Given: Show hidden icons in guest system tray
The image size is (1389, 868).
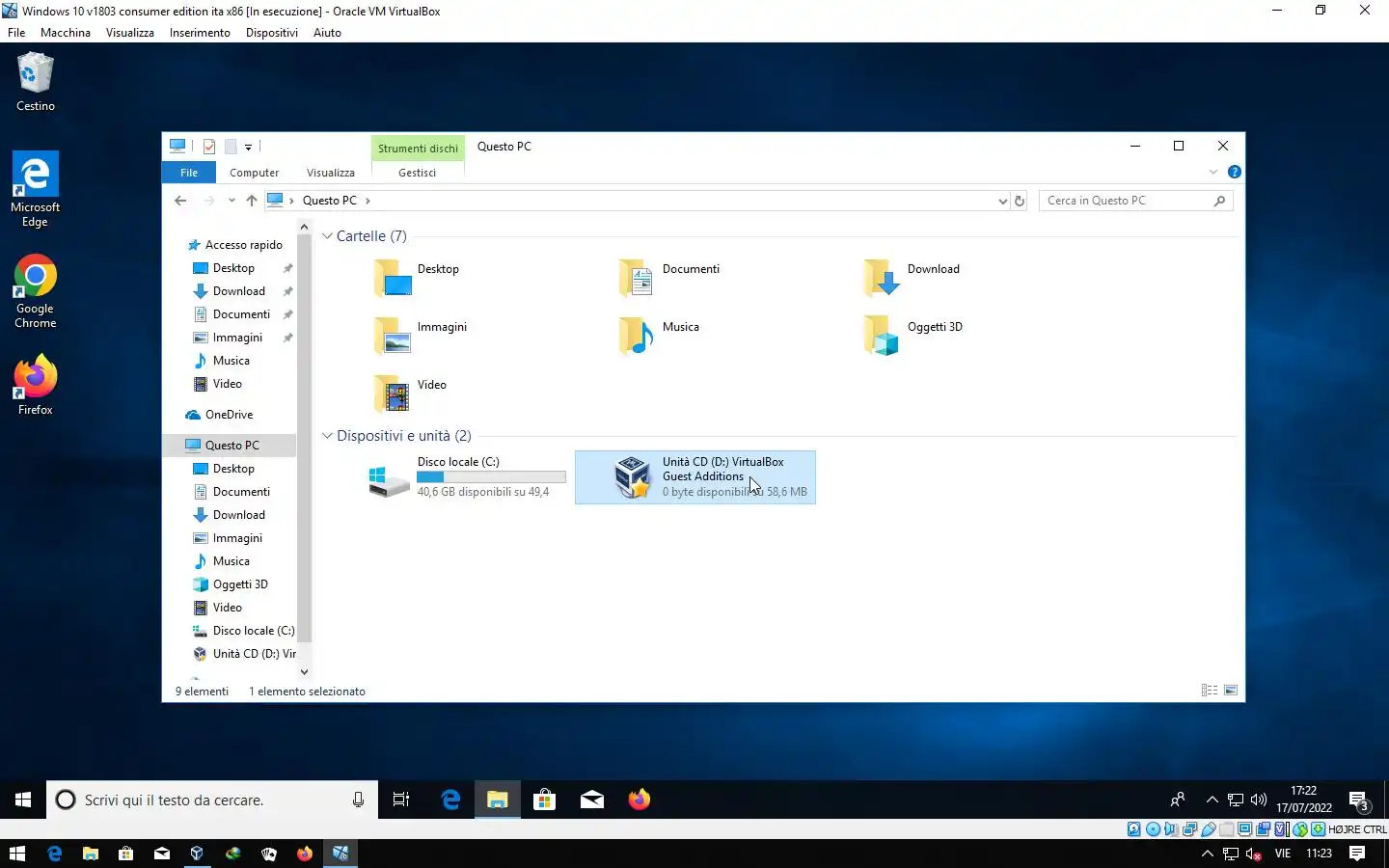Looking at the screenshot, I should pyautogui.click(x=1212, y=800).
